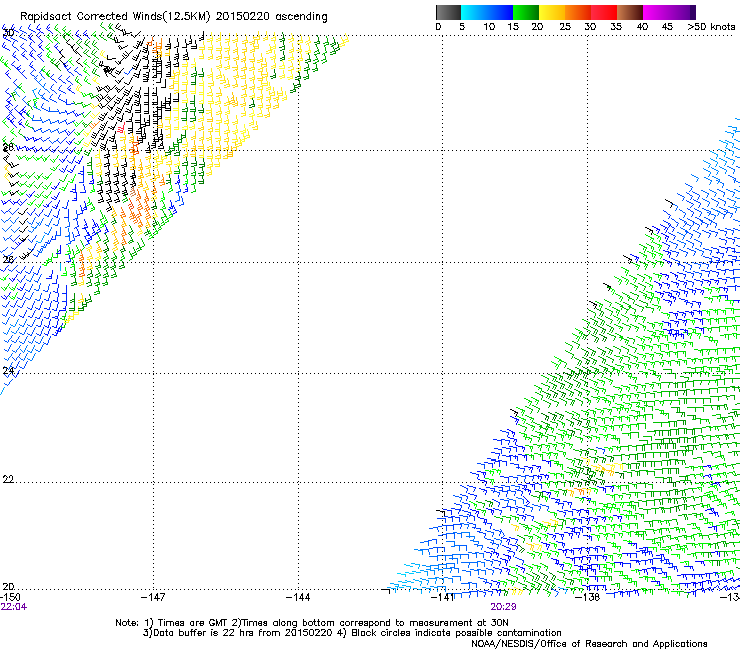Click the '20' tick label in the legend
Screen dimensions: 740x650
click(537, 27)
